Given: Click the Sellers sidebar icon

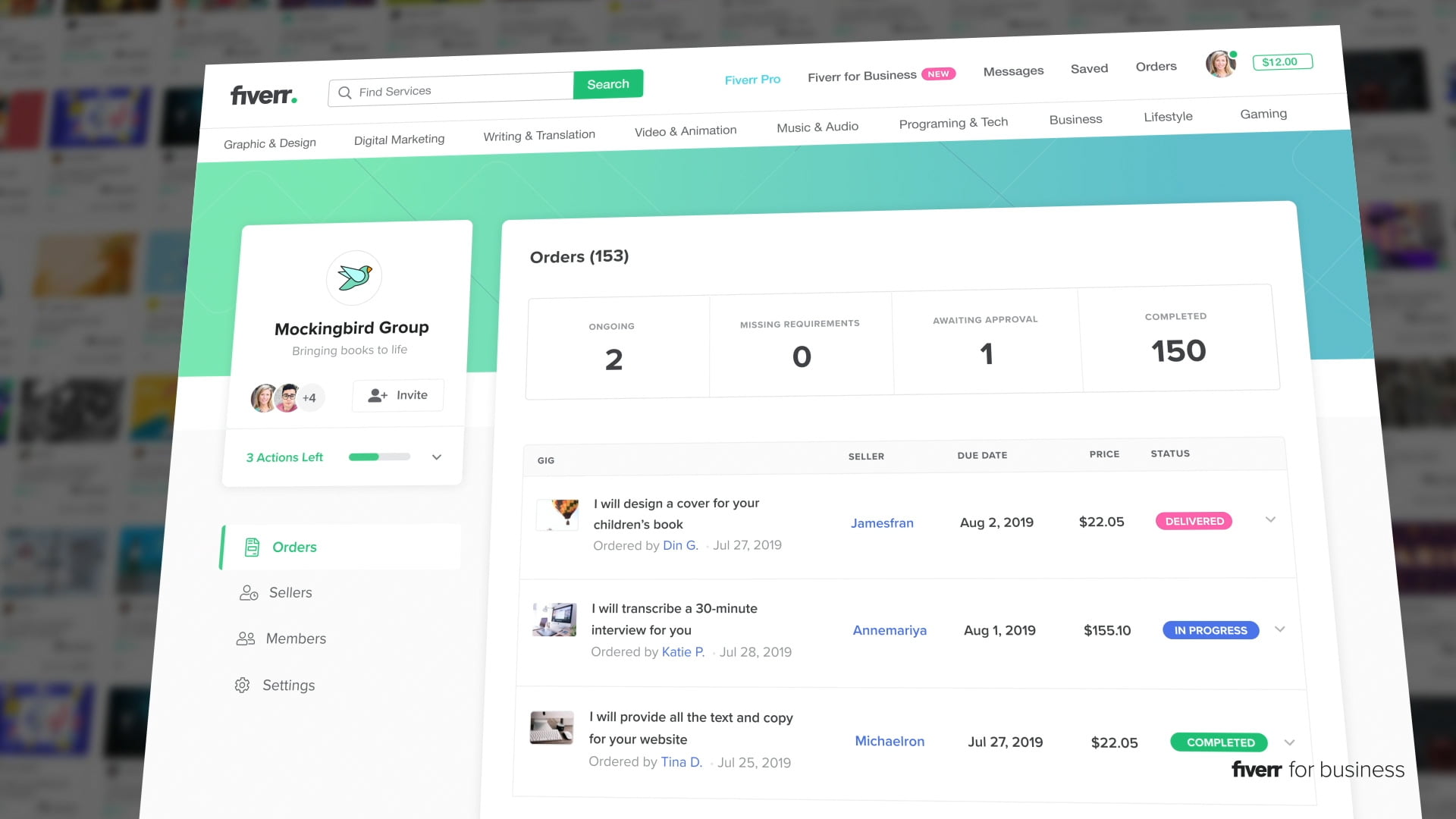Looking at the screenshot, I should 249,593.
